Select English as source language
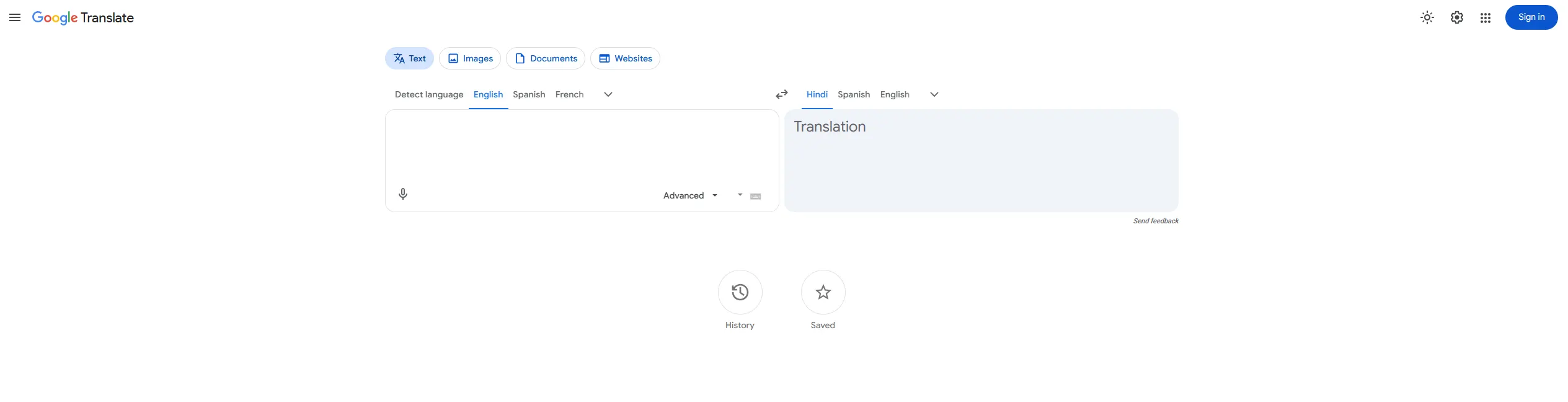The width and height of the screenshot is (1568, 402). tap(488, 94)
